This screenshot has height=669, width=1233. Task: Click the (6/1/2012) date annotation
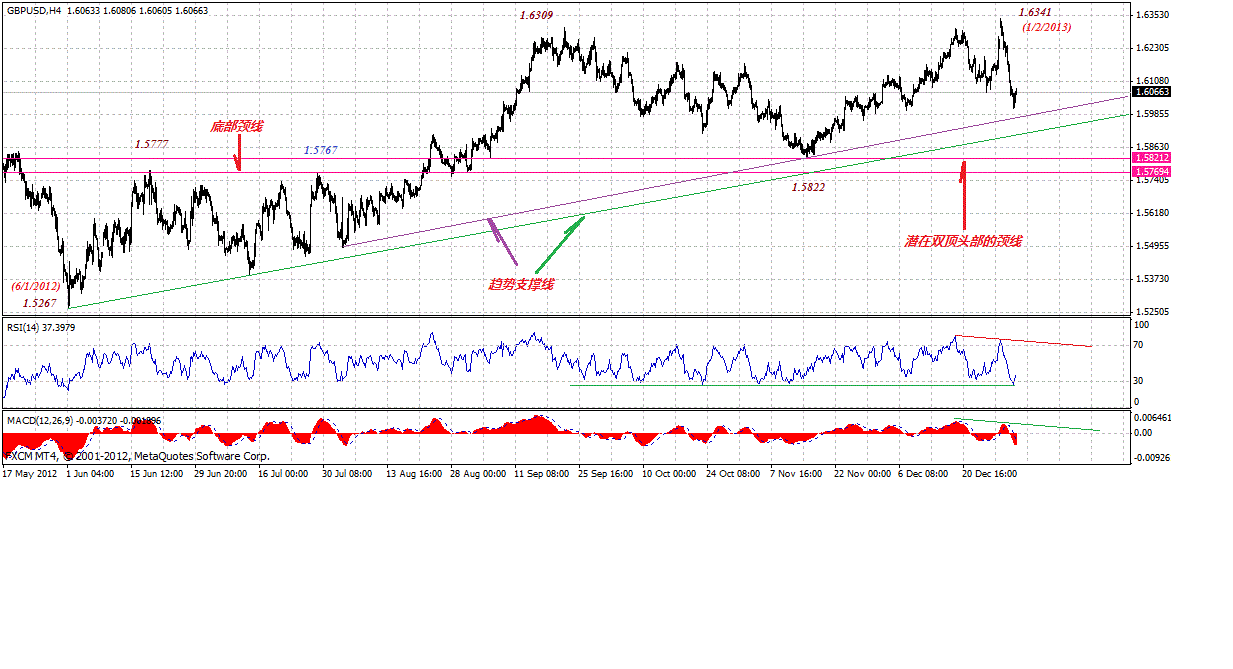click(36, 286)
